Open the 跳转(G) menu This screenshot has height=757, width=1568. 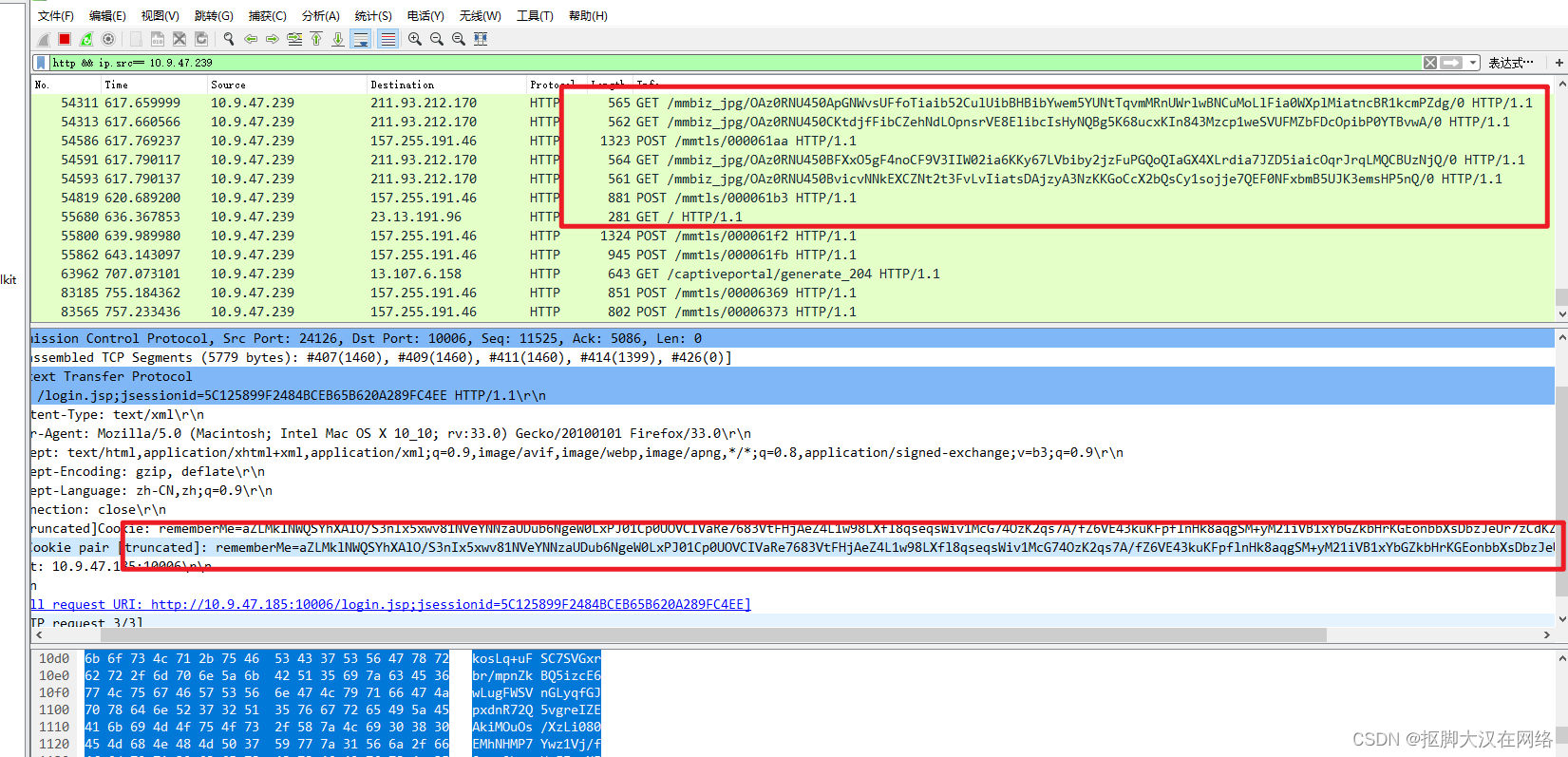pyautogui.click(x=214, y=16)
